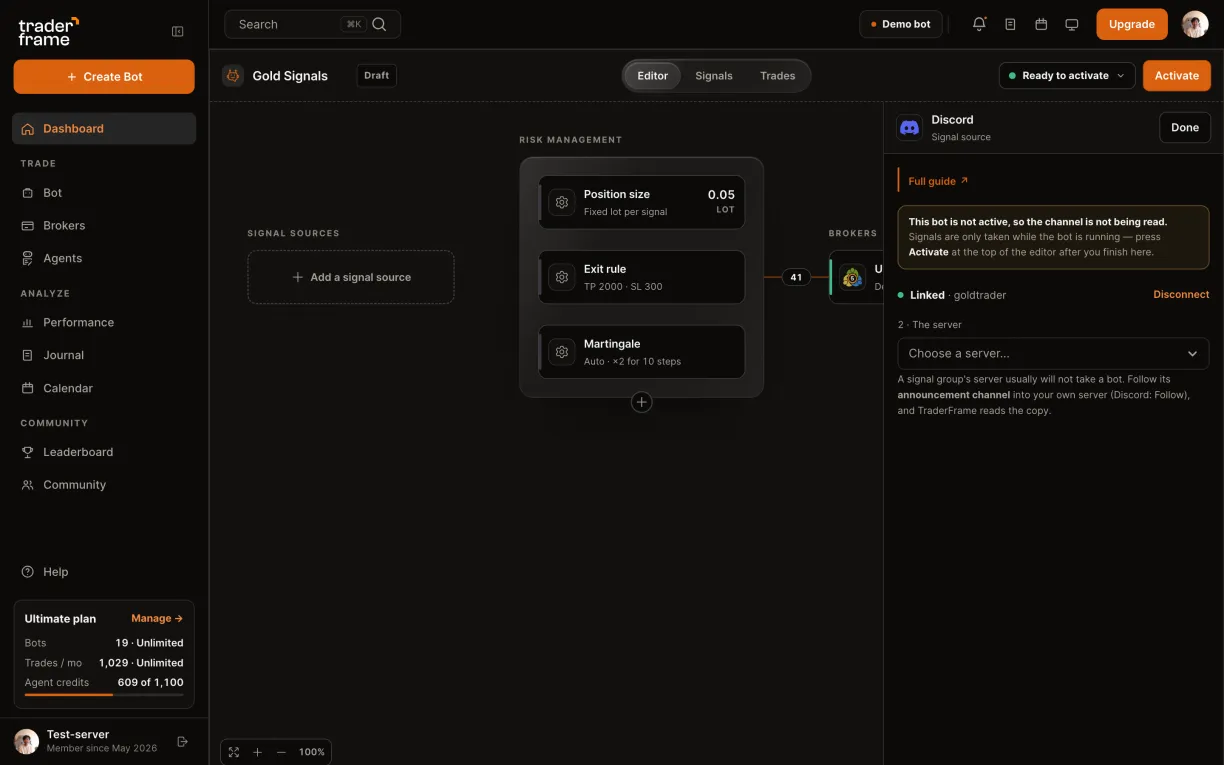
Task: Click the Upgrade button
Action: (x=1132, y=24)
